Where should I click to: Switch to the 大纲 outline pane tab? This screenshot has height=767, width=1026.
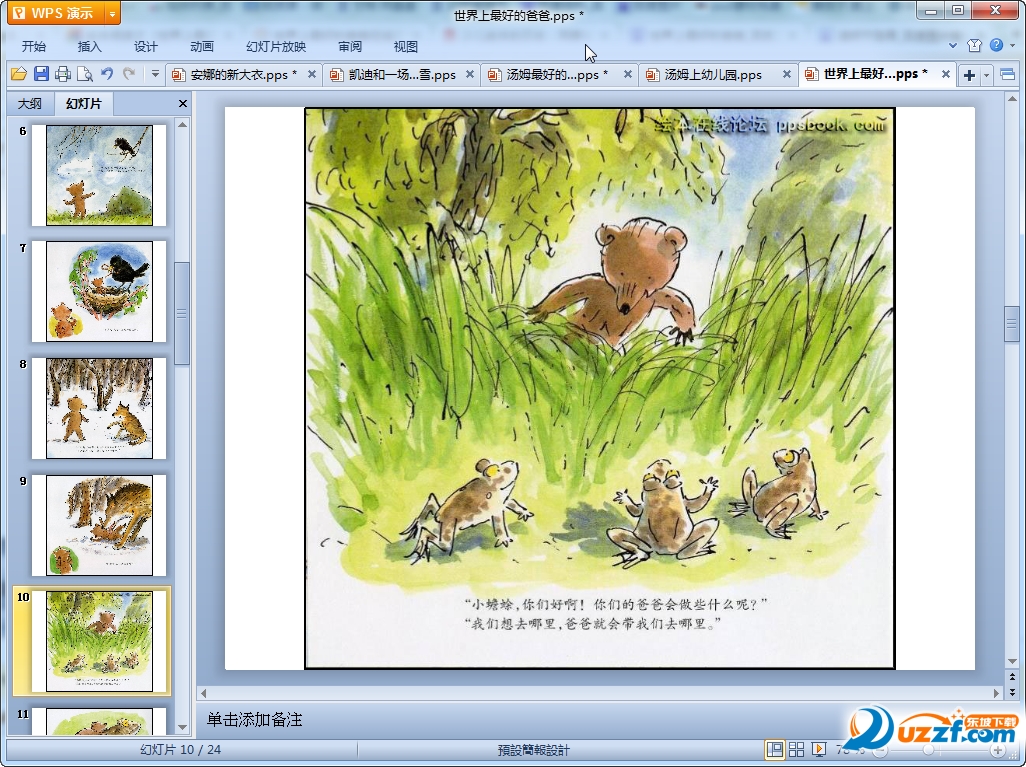[29, 103]
